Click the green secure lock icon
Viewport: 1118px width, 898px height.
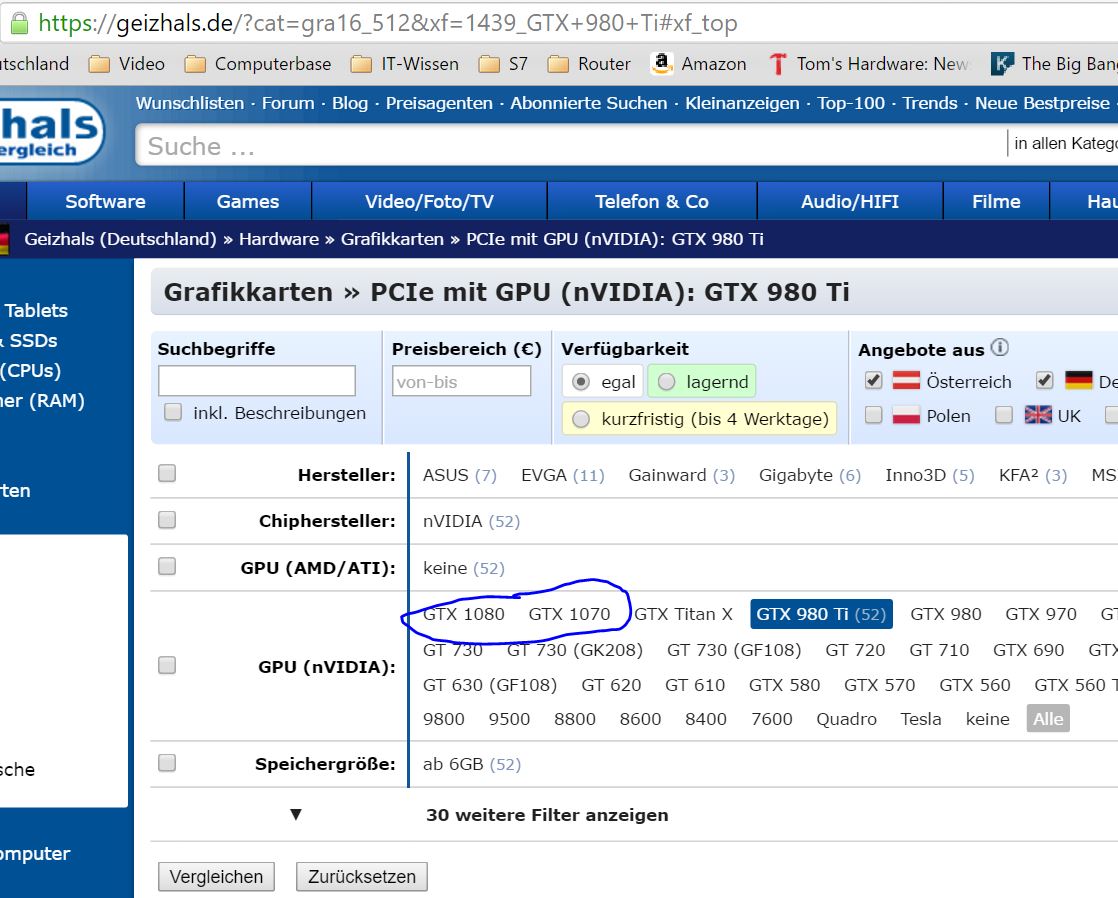19,24
